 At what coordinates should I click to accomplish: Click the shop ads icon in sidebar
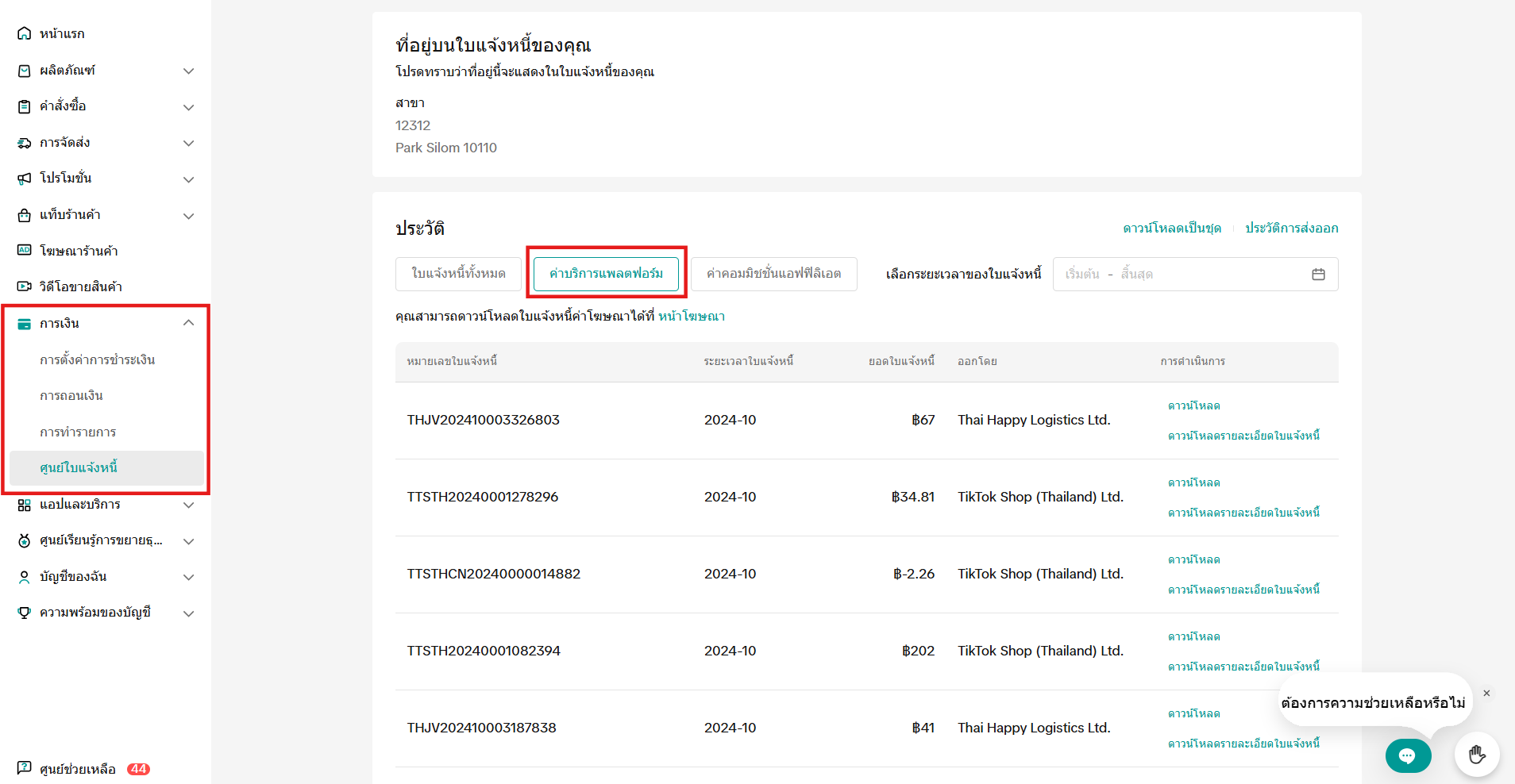click(25, 250)
